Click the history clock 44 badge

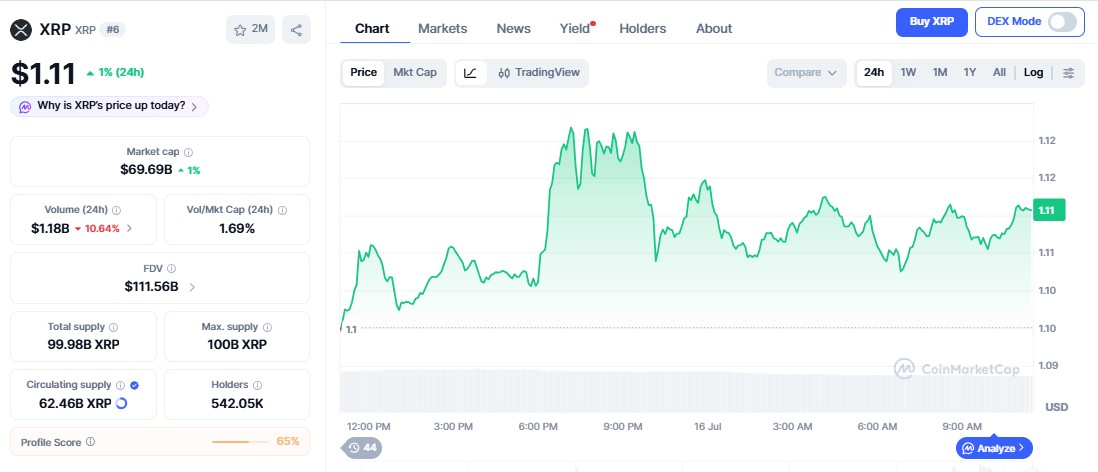[362, 447]
